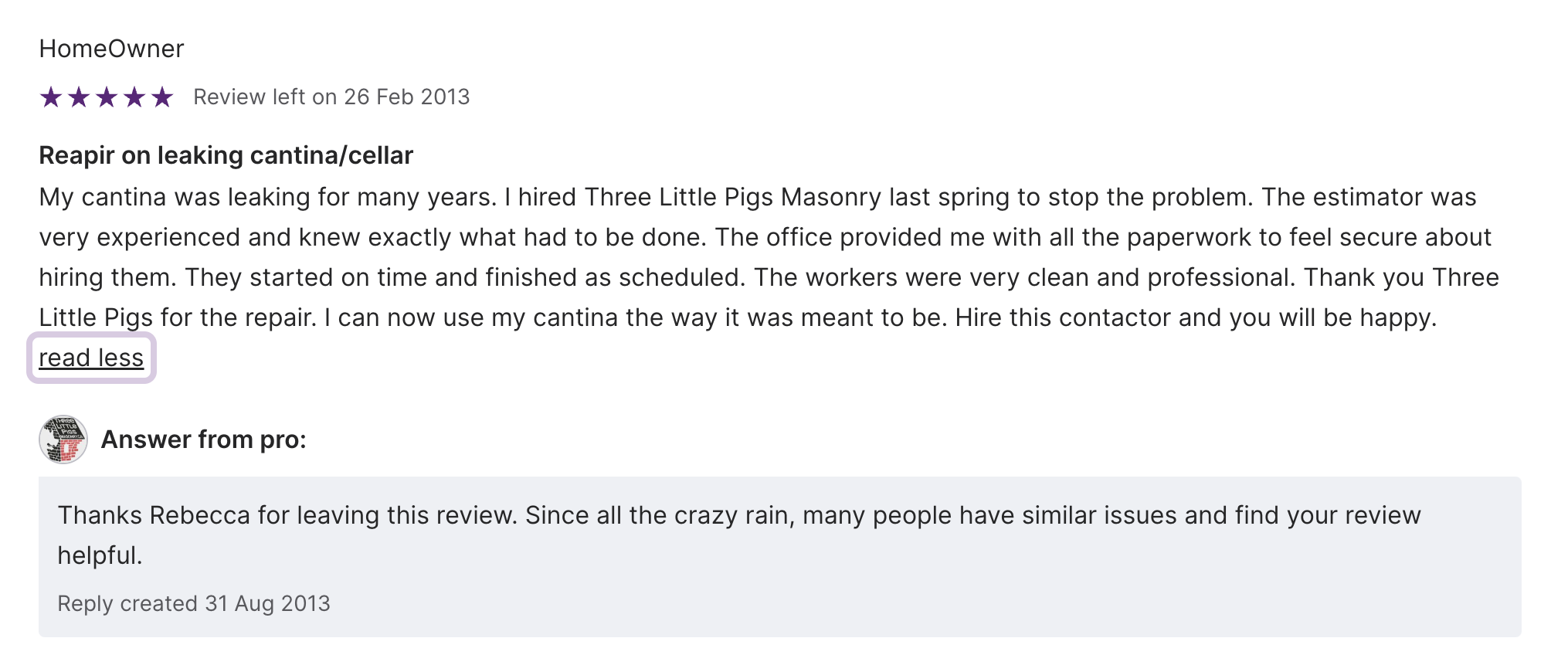Screen dimensions: 1568x655
Task: Click the Three Little Pigs pro avatar
Action: coord(63,439)
